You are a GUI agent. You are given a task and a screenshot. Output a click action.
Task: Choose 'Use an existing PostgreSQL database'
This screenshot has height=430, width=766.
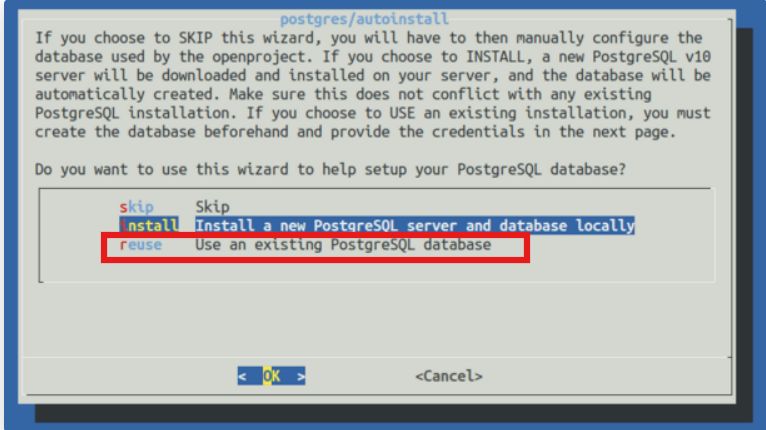click(342, 245)
